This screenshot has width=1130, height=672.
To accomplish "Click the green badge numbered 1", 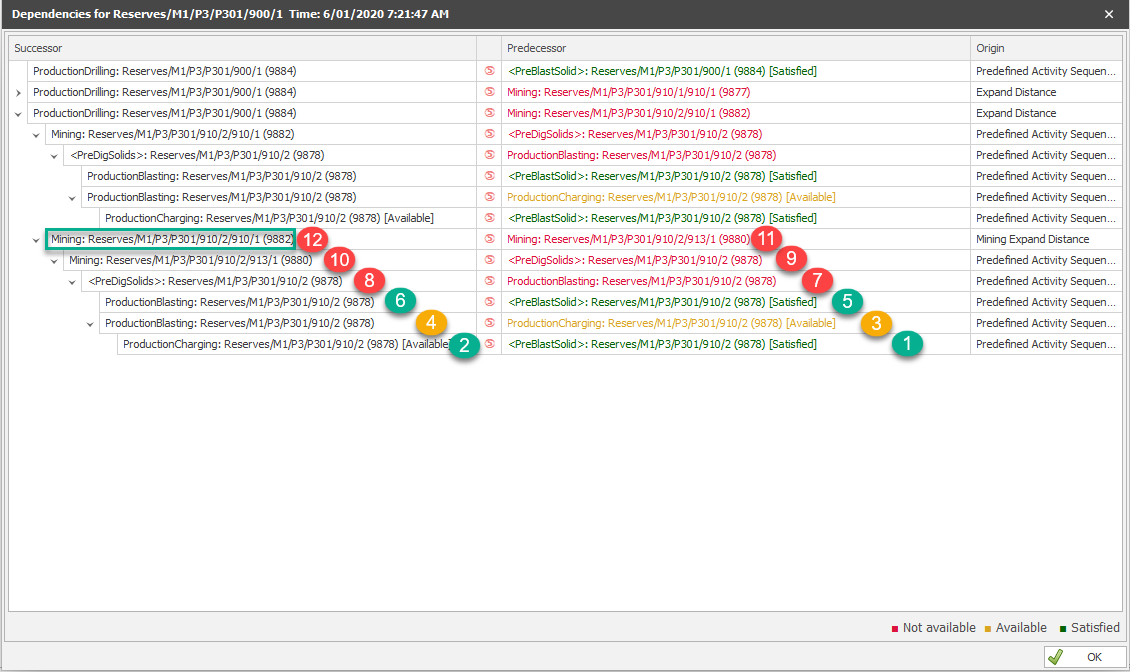I will coord(907,345).
